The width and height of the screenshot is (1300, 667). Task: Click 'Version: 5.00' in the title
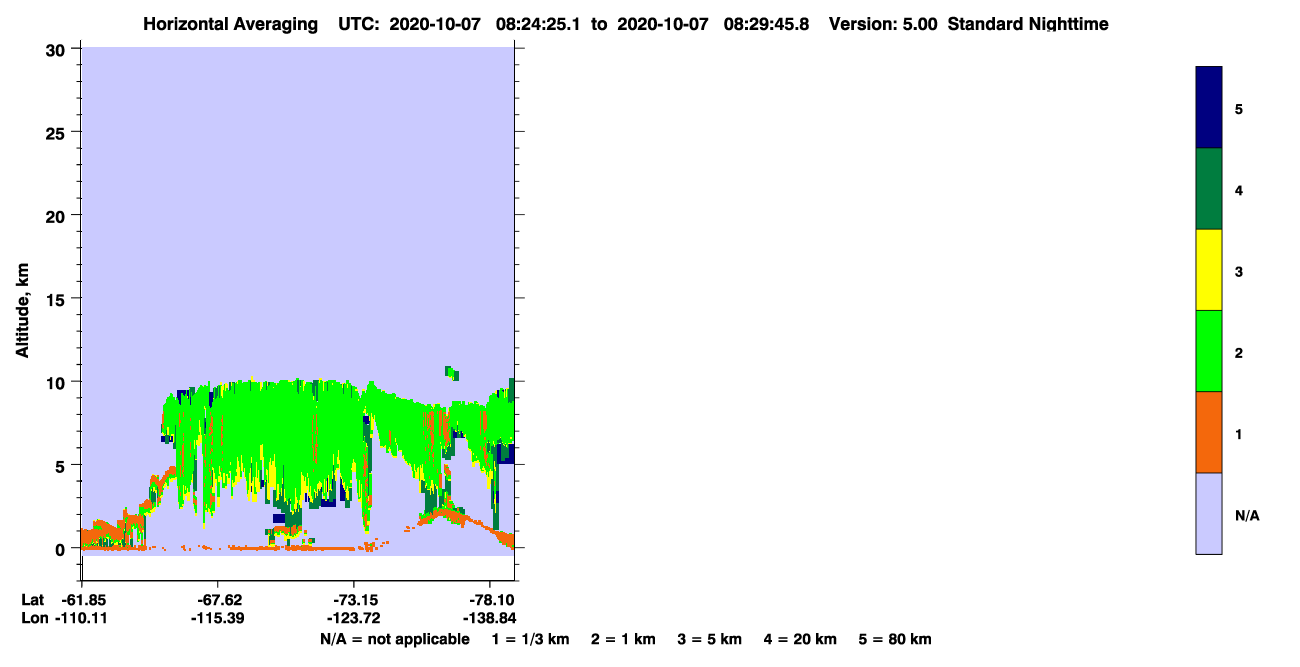(x=883, y=24)
